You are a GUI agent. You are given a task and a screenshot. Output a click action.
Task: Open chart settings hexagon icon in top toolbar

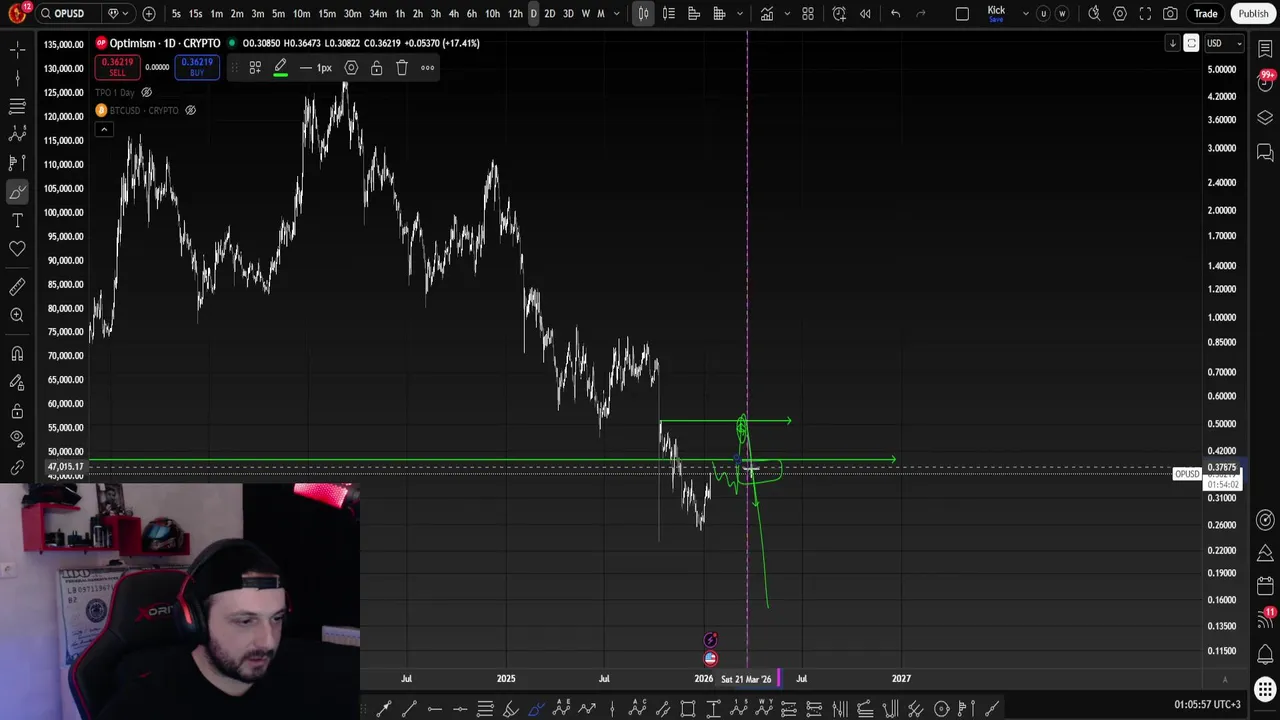pyautogui.click(x=1120, y=13)
